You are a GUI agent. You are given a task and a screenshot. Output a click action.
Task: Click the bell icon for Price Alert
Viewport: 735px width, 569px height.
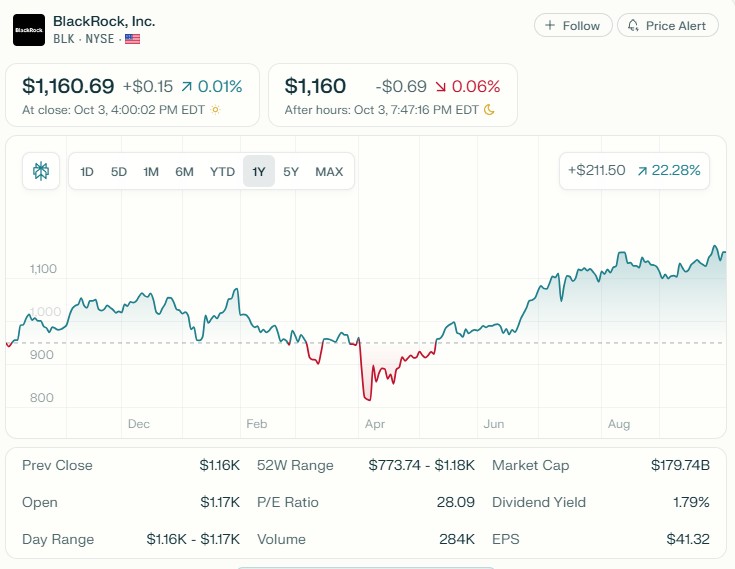634,26
